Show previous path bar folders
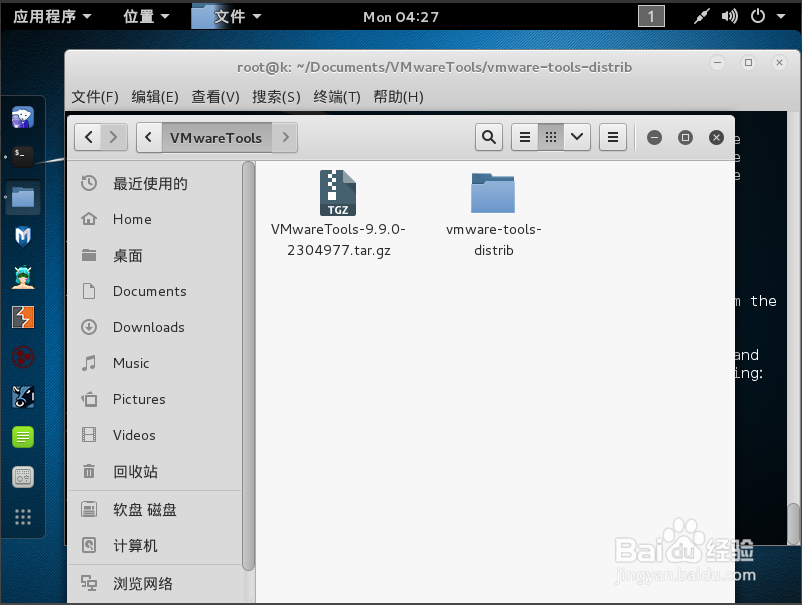Viewport: 802px width, 605px height. (149, 137)
